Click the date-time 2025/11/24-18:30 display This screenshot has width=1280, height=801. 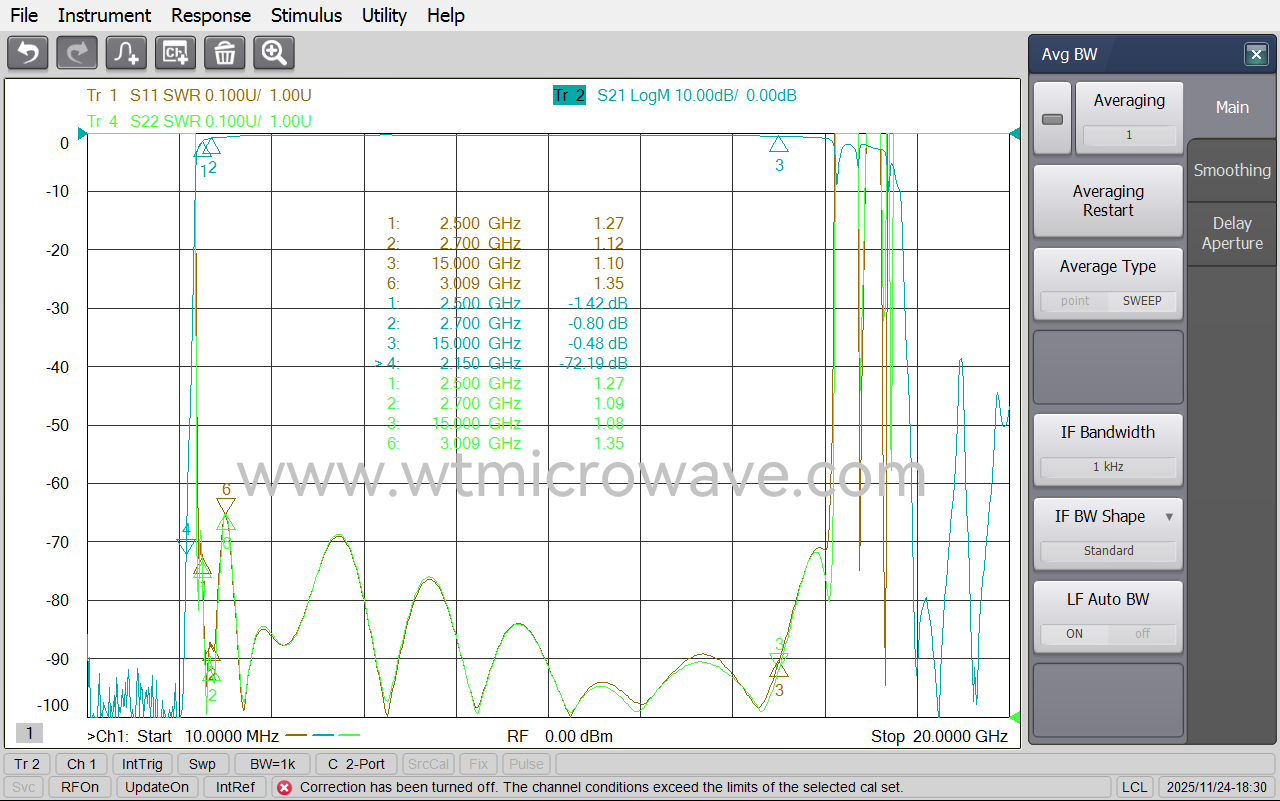[x=1216, y=787]
